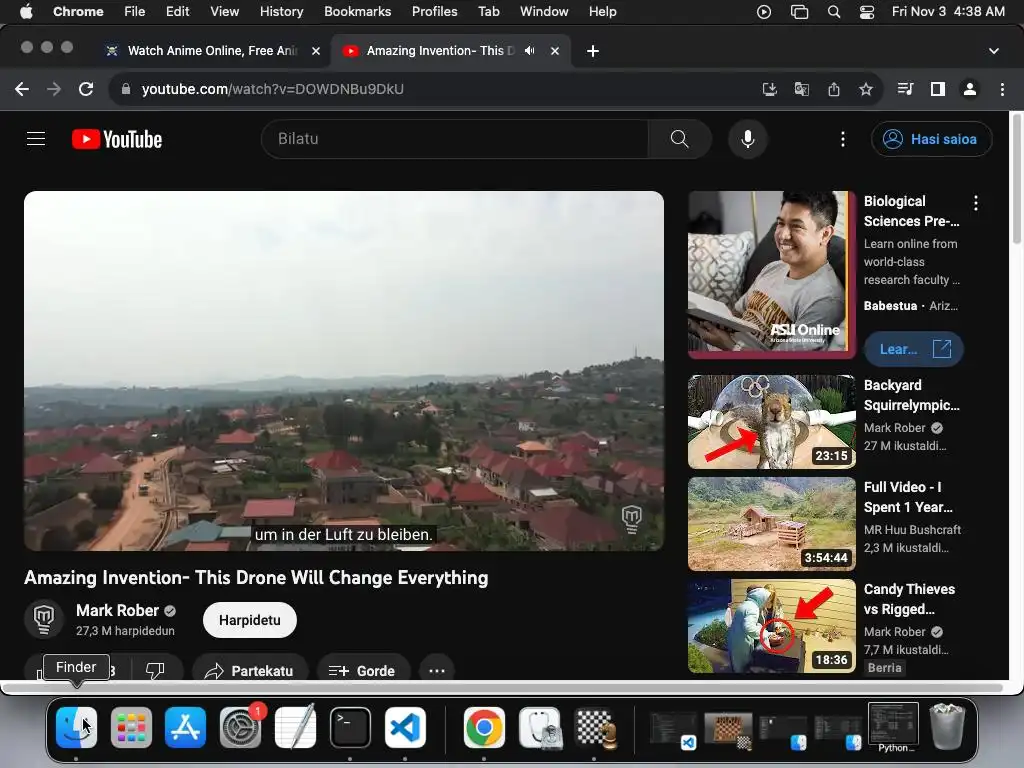This screenshot has height=768, width=1024.
Task: Open Google Translate icon in address bar
Action: click(801, 89)
